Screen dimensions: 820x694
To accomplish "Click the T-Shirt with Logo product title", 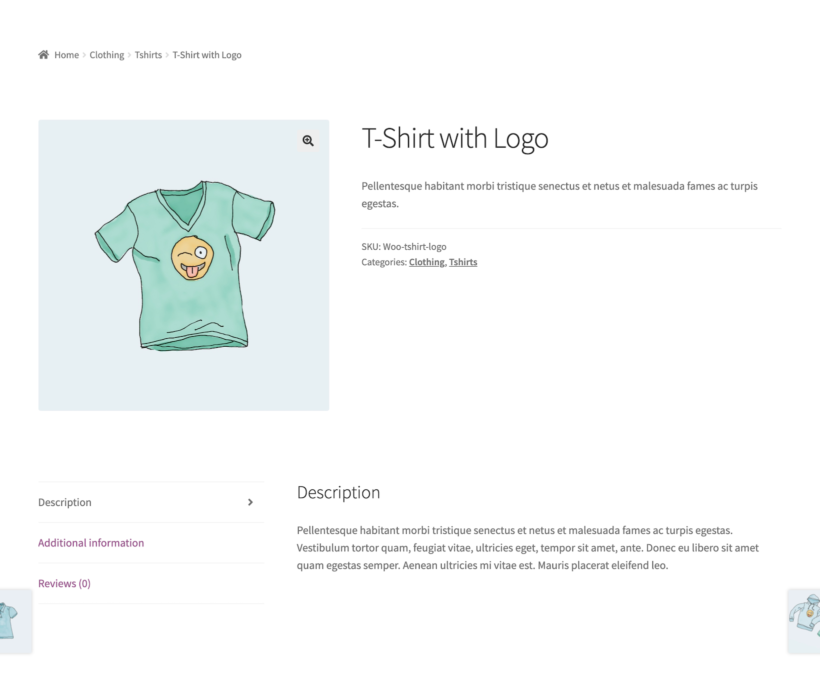I will pos(455,139).
